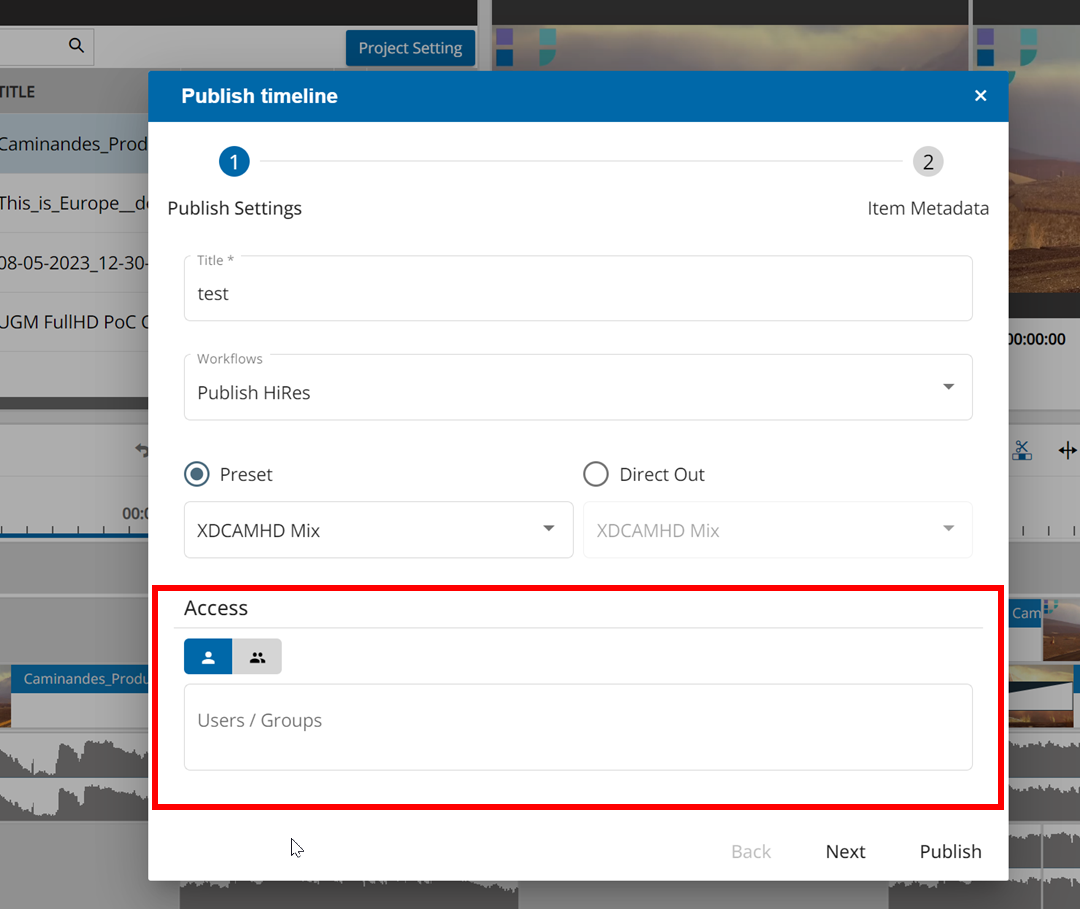
Task: Select the Publish Settings step label
Action: pos(234,208)
